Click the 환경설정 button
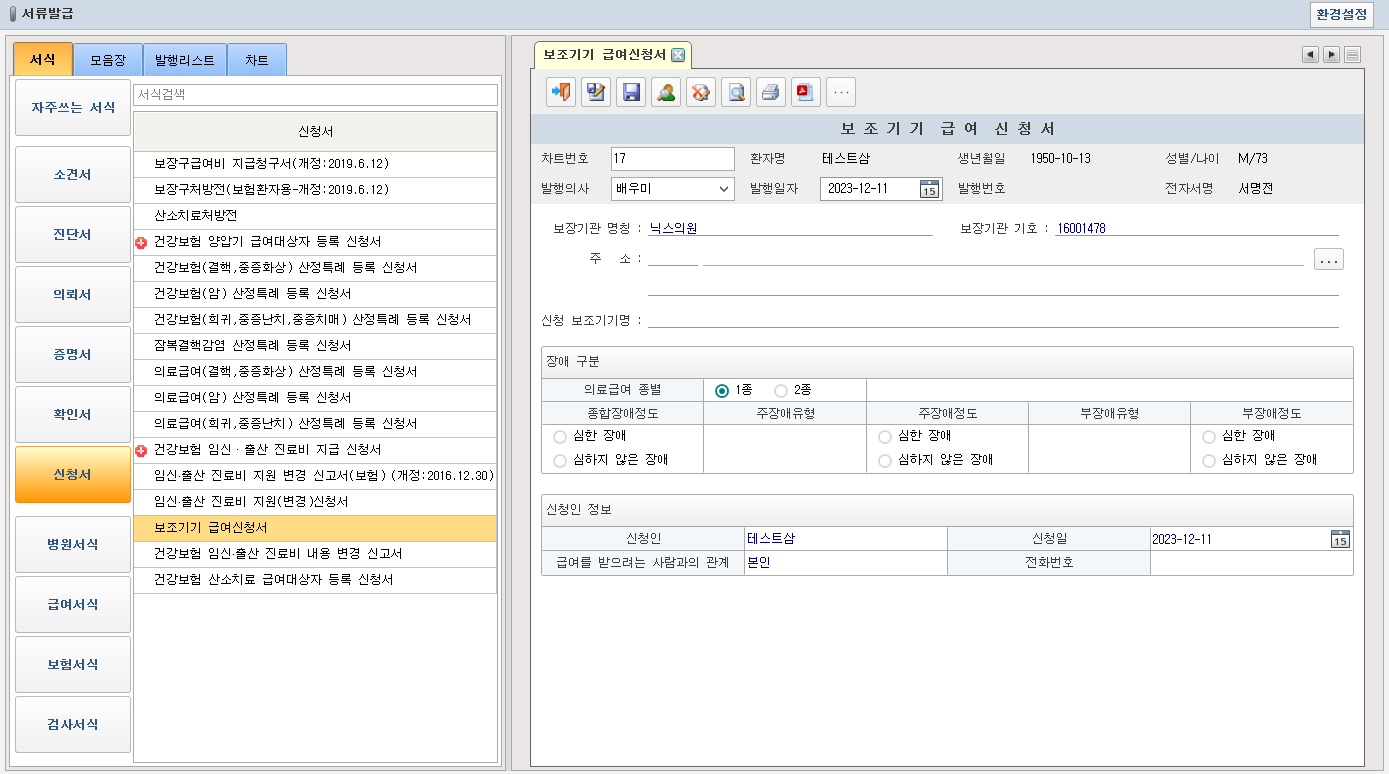1389x774 pixels. tap(1341, 14)
